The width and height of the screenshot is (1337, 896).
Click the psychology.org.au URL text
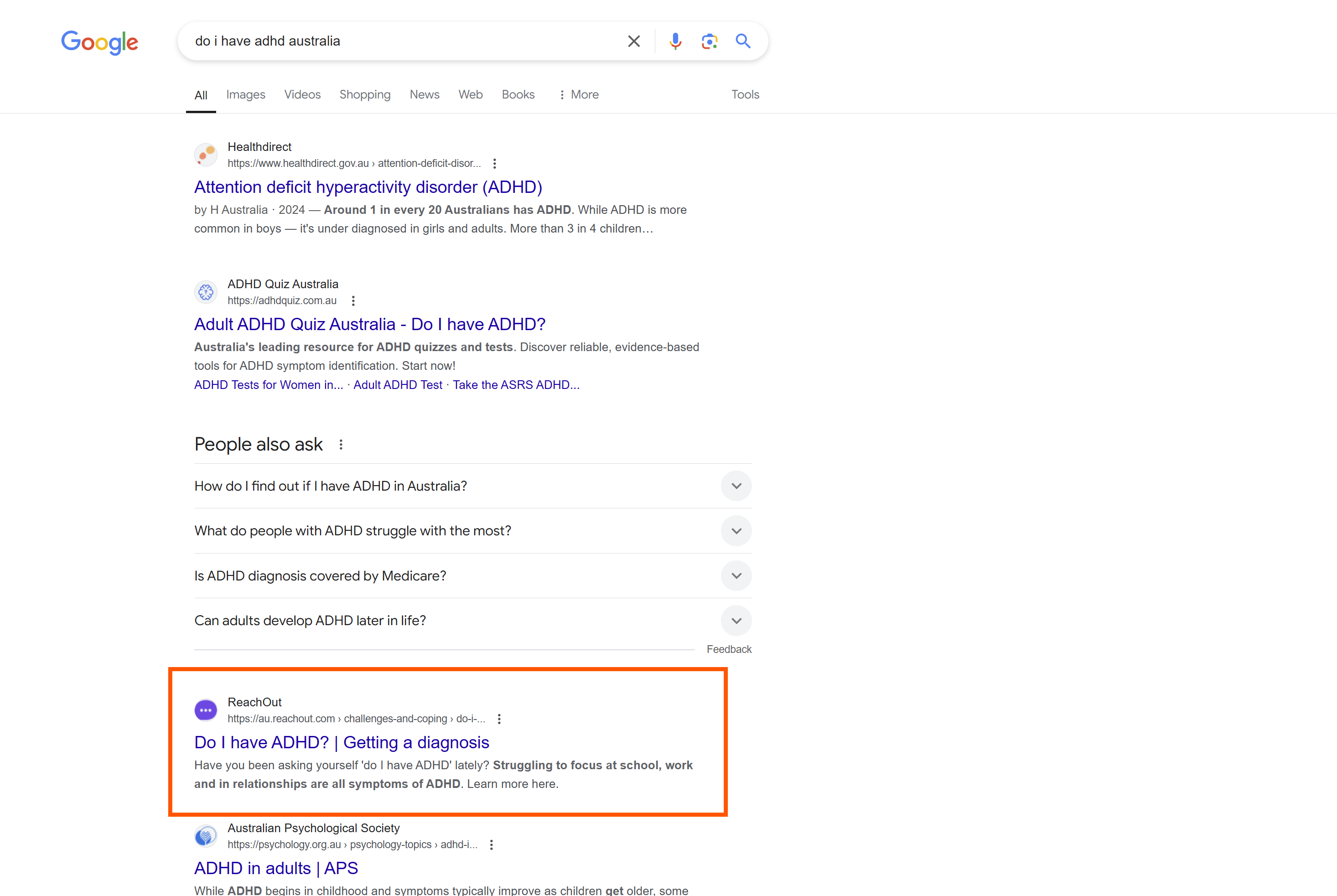tap(352, 844)
